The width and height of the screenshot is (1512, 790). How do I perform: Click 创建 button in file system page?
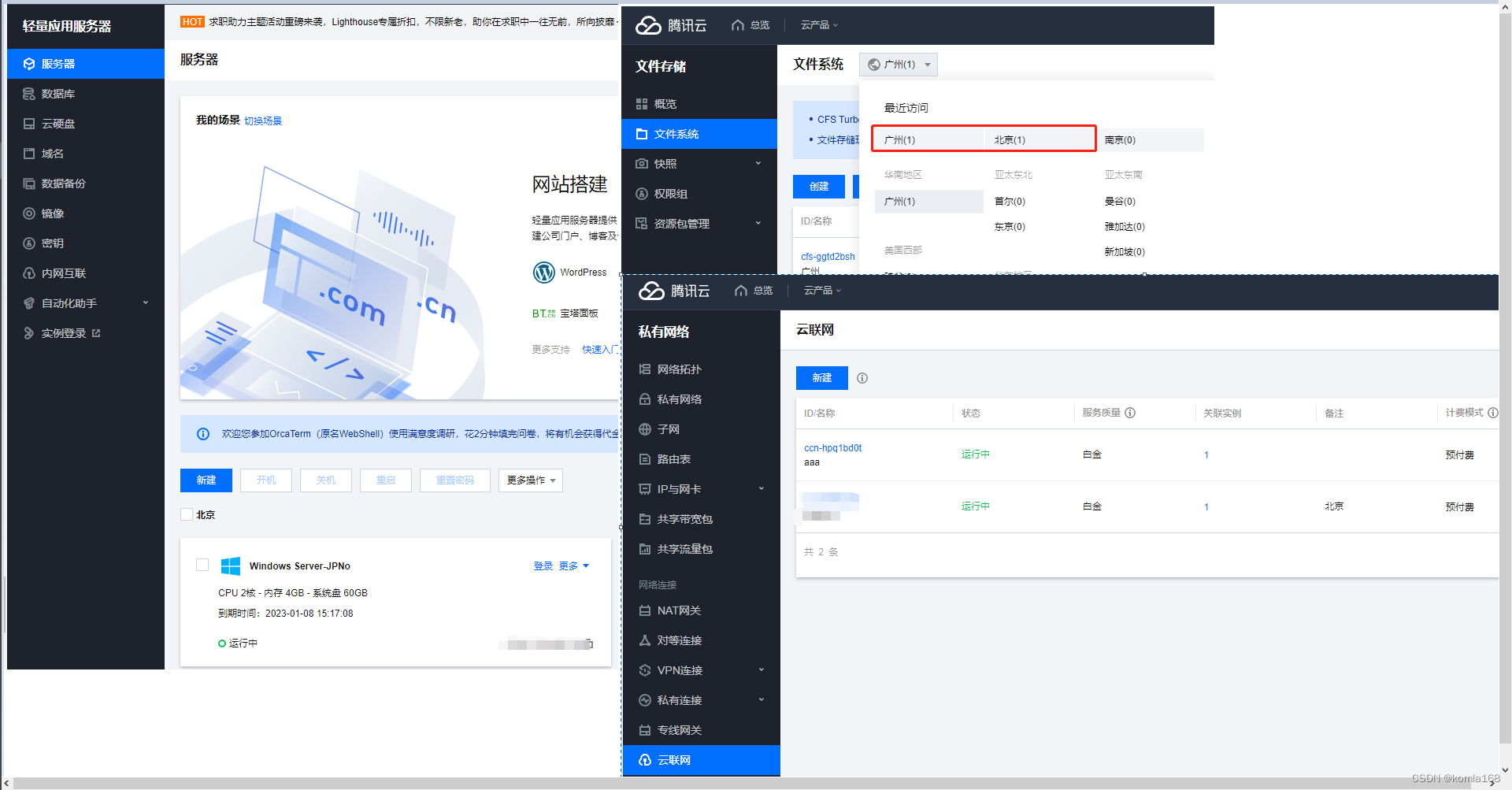[x=819, y=187]
